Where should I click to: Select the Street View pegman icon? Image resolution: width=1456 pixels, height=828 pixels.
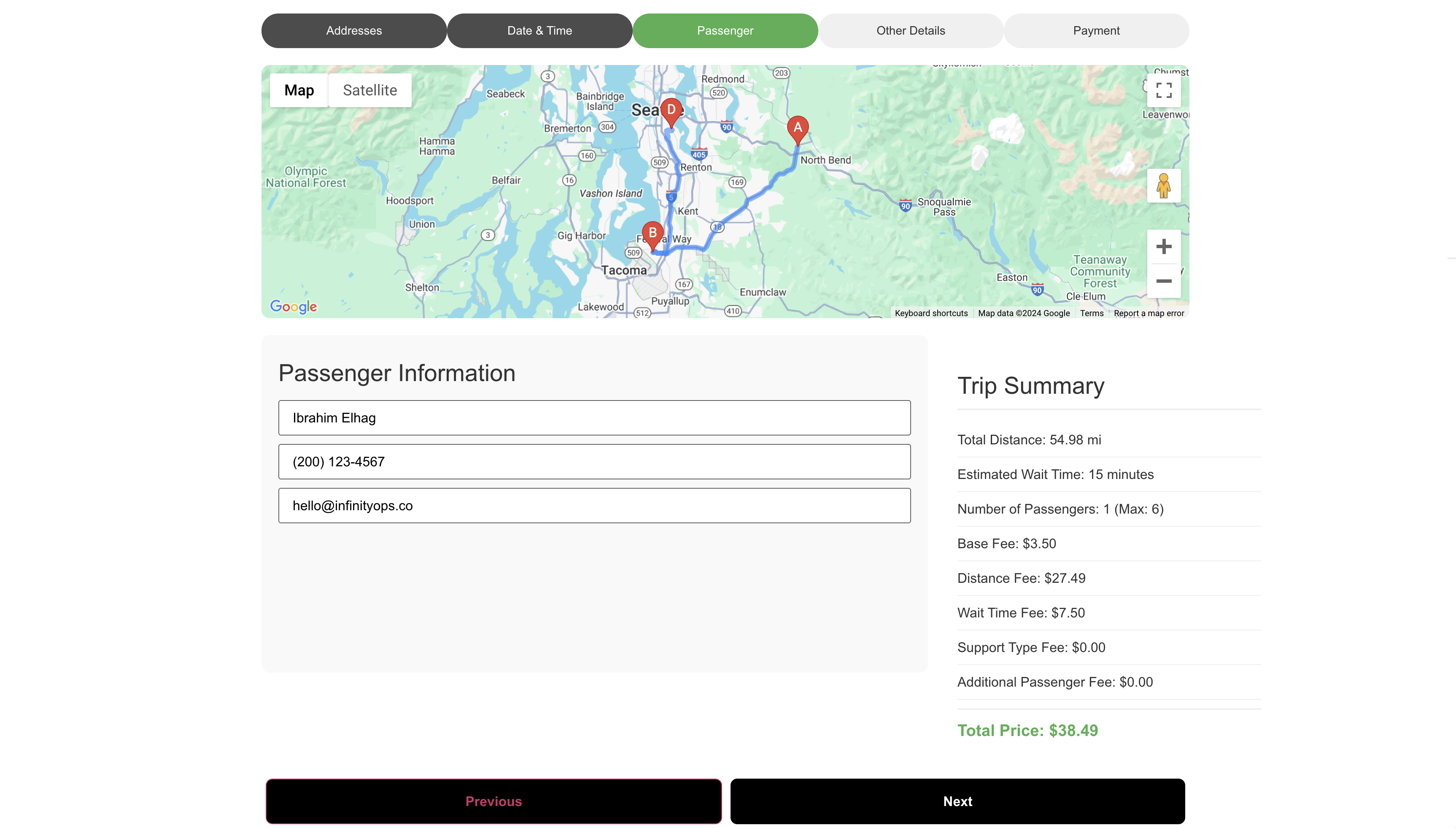click(x=1163, y=185)
